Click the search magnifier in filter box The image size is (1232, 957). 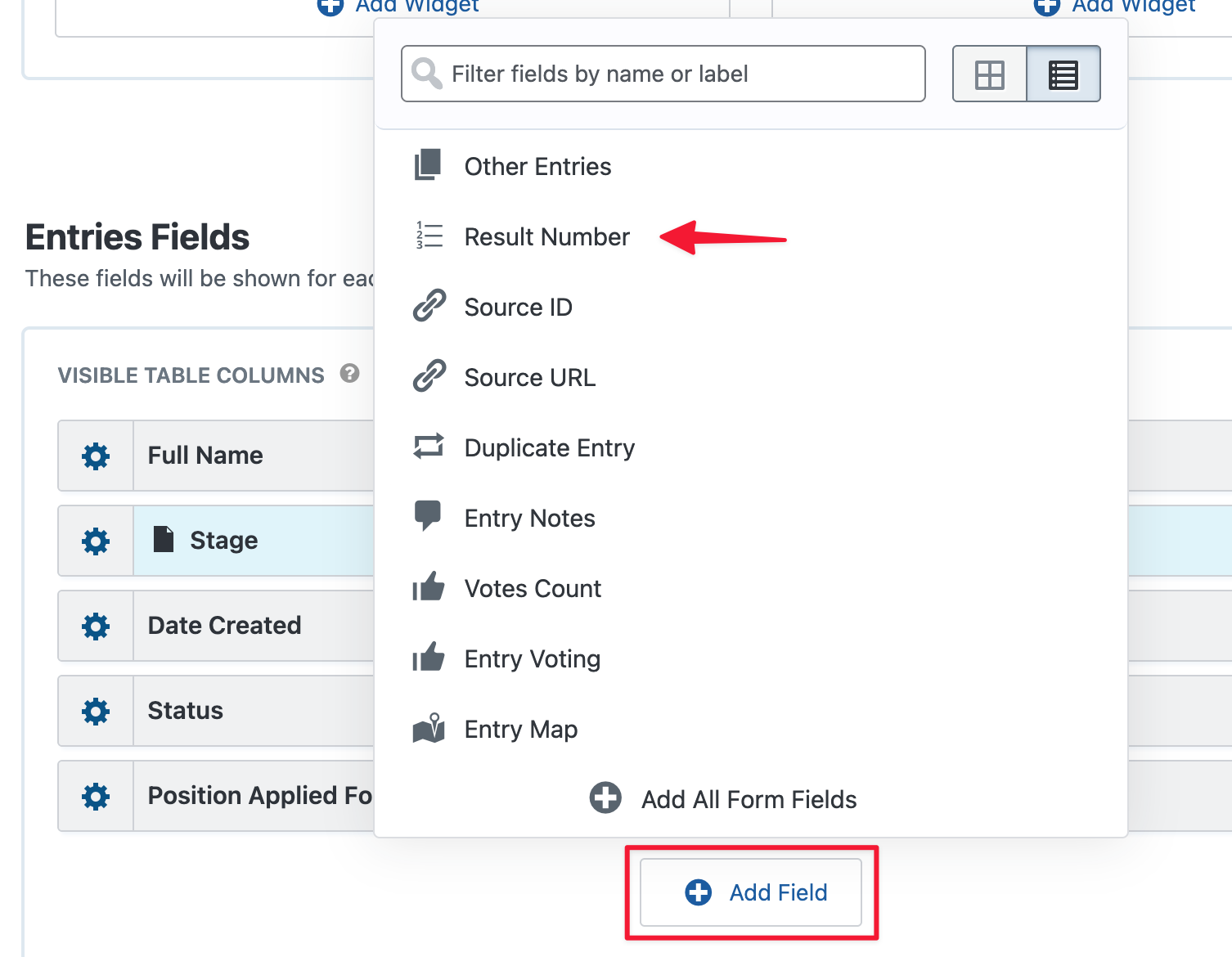(426, 74)
